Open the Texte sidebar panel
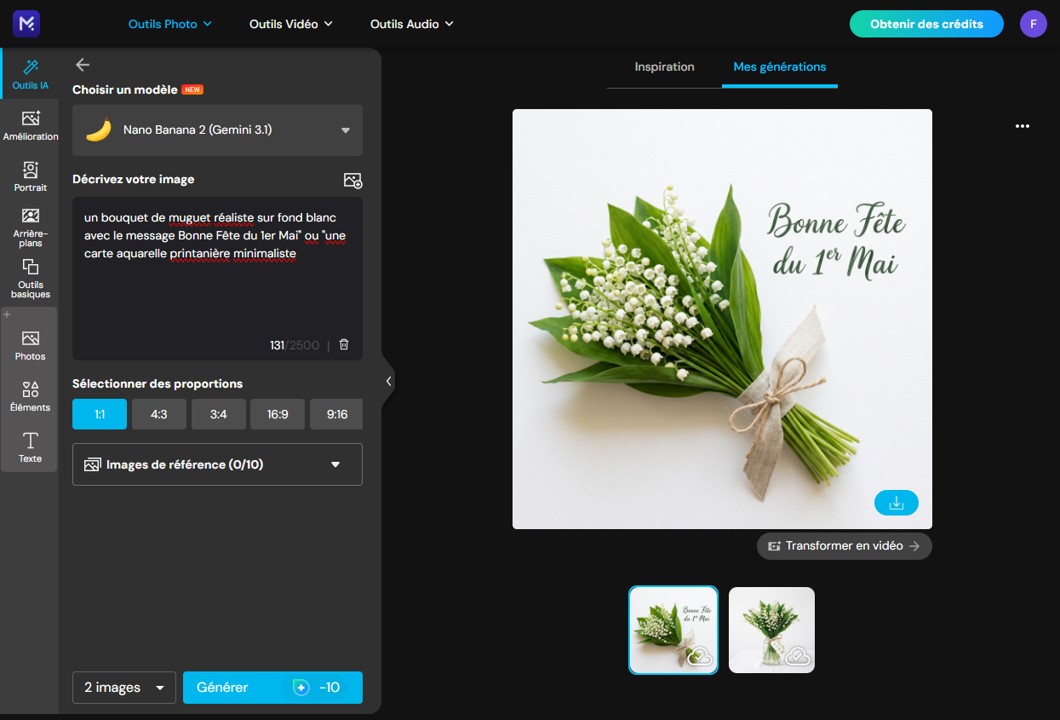The image size is (1060, 720). coord(30,448)
